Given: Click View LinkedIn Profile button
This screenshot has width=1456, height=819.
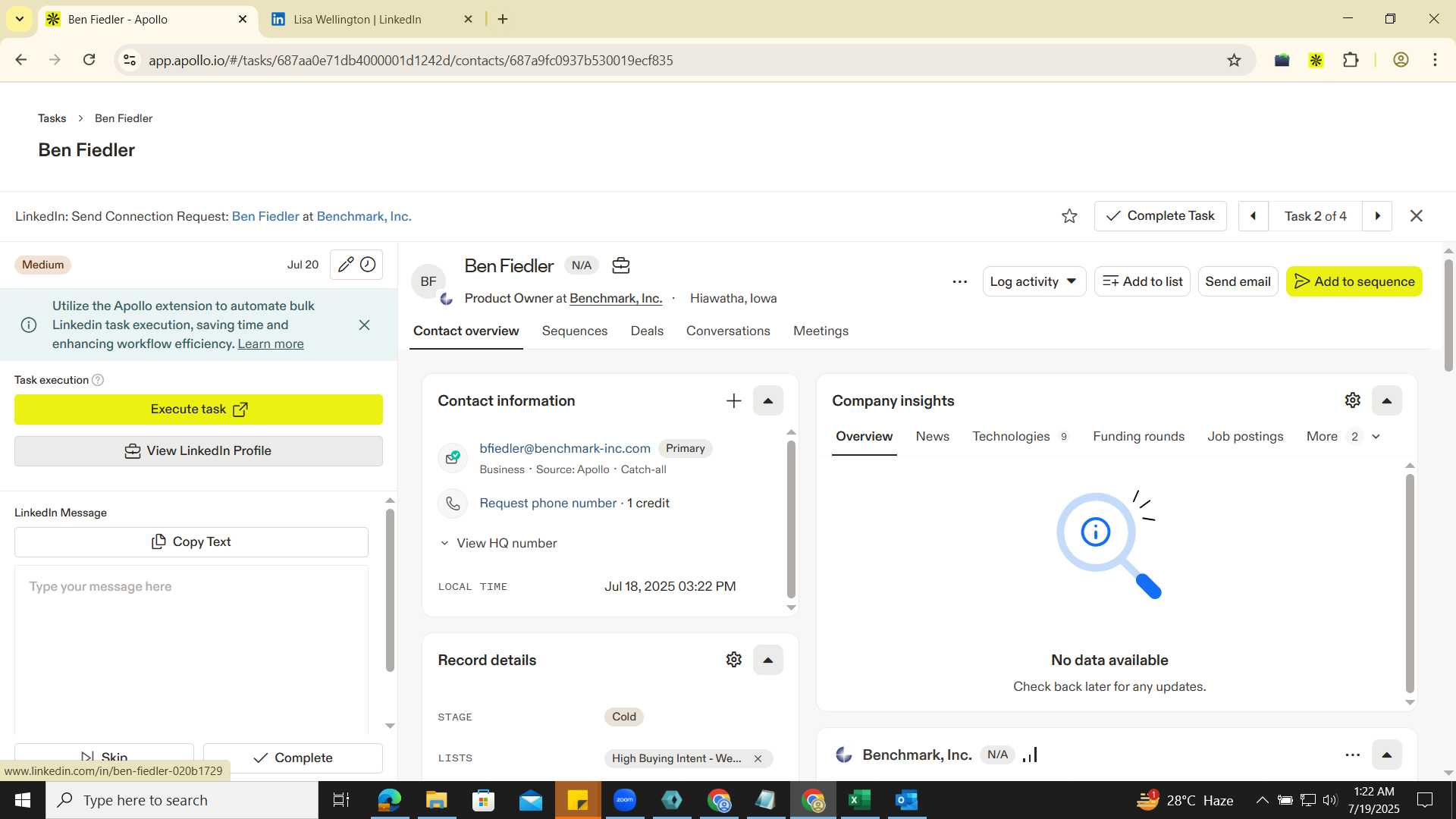Looking at the screenshot, I should (x=199, y=451).
